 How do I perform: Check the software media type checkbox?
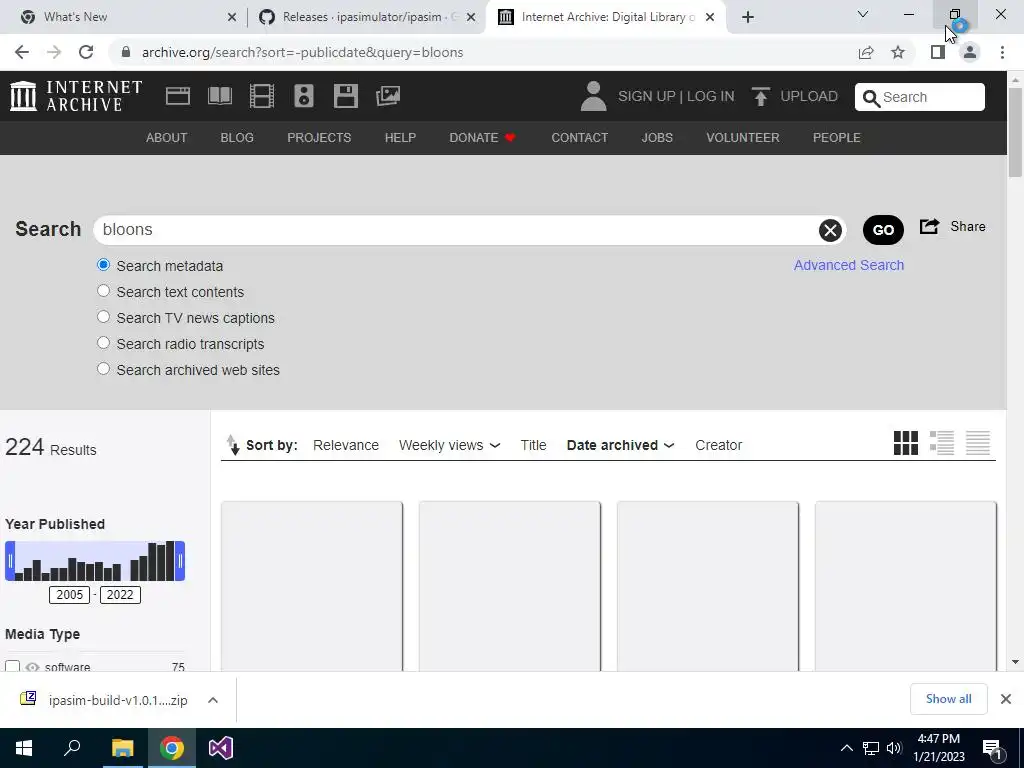[x=12, y=666]
